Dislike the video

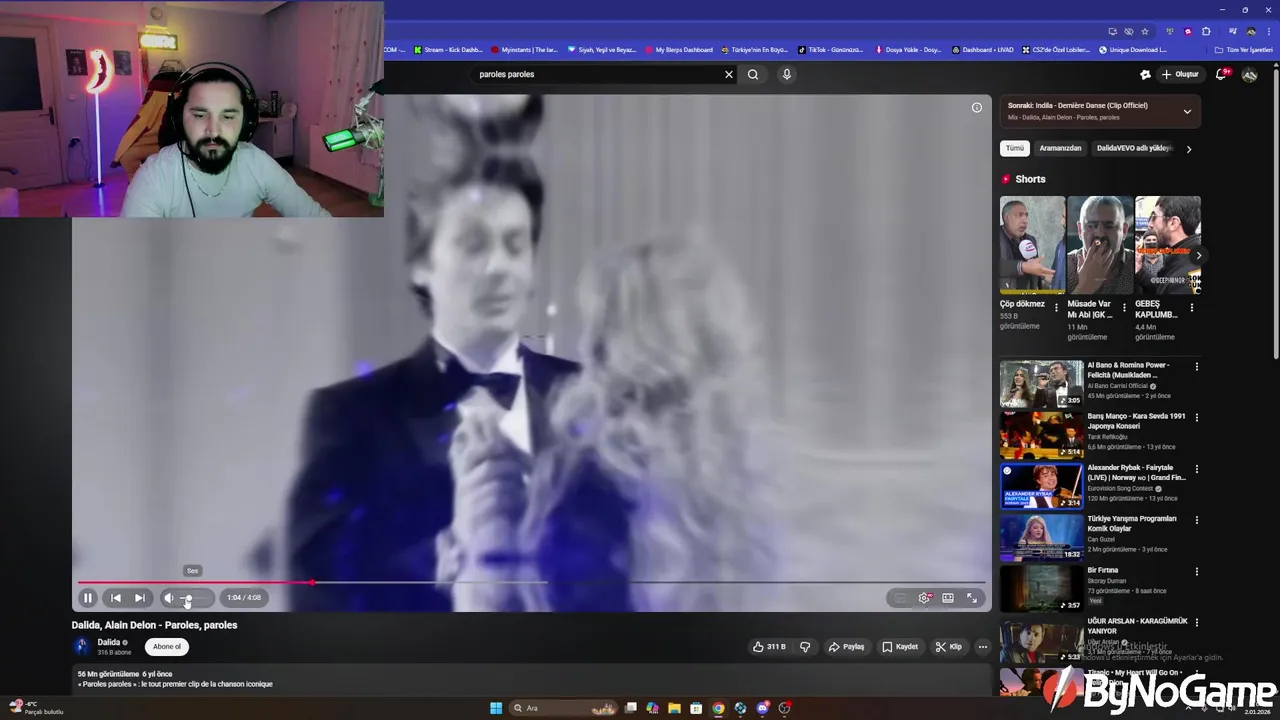tap(805, 647)
